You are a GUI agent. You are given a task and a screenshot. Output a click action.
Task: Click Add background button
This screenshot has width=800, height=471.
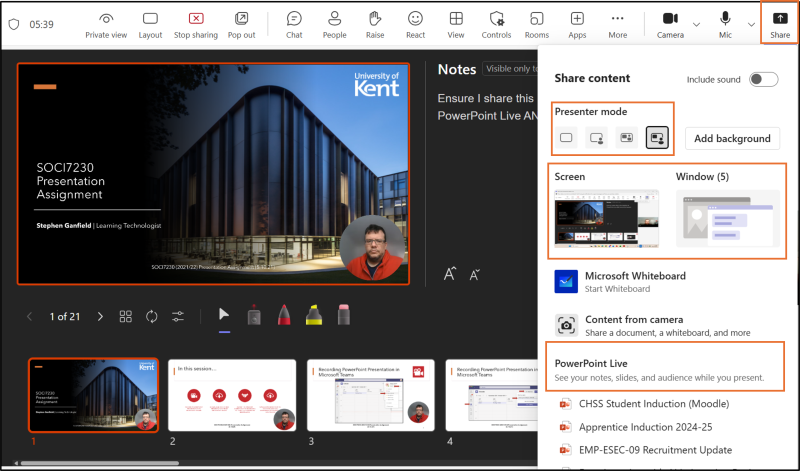(732, 138)
